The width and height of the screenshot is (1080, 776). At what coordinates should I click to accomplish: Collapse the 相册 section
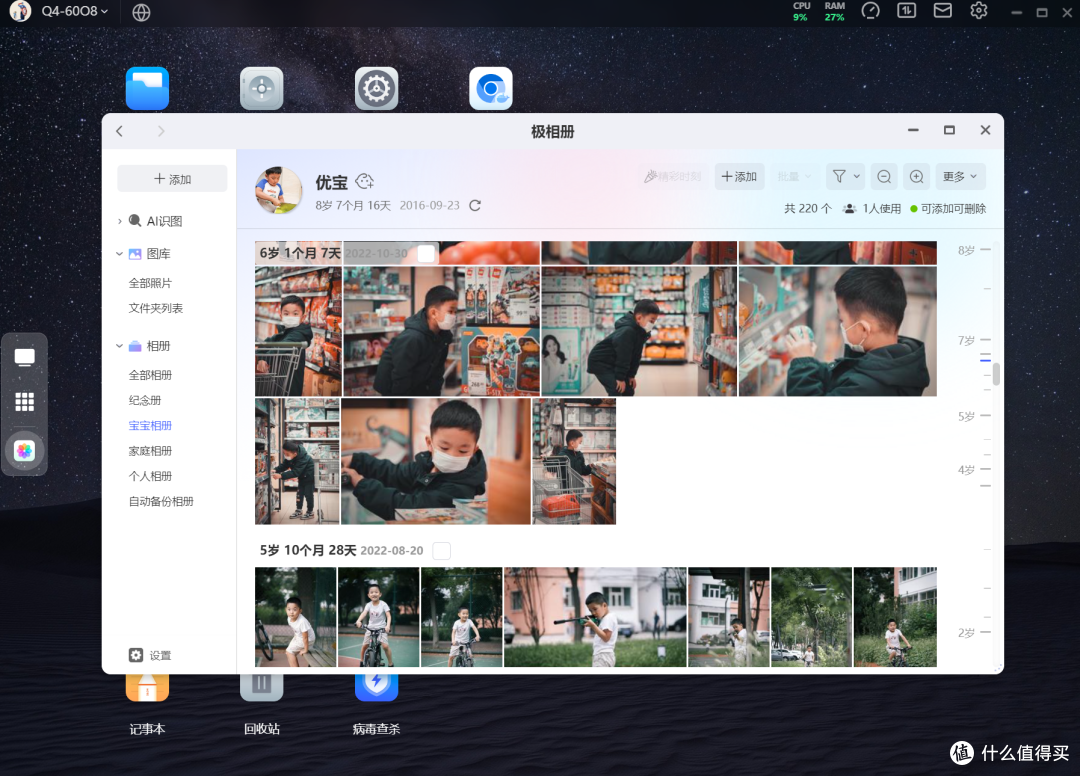tap(120, 346)
